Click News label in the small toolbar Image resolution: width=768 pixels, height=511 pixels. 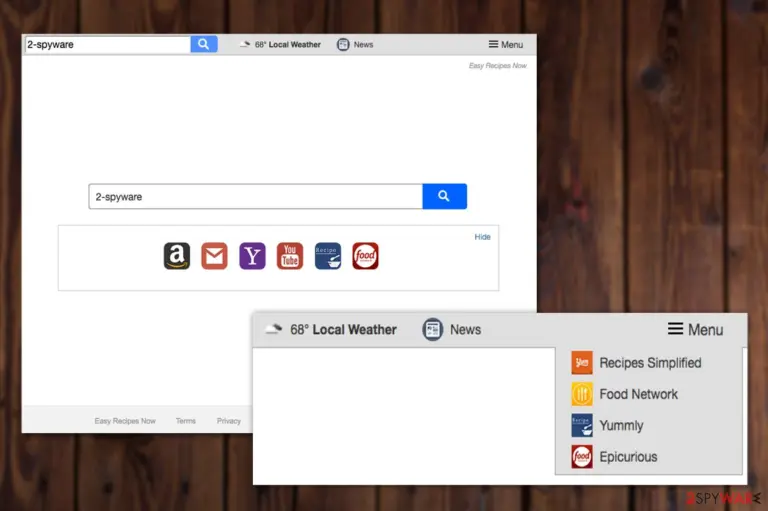363,45
